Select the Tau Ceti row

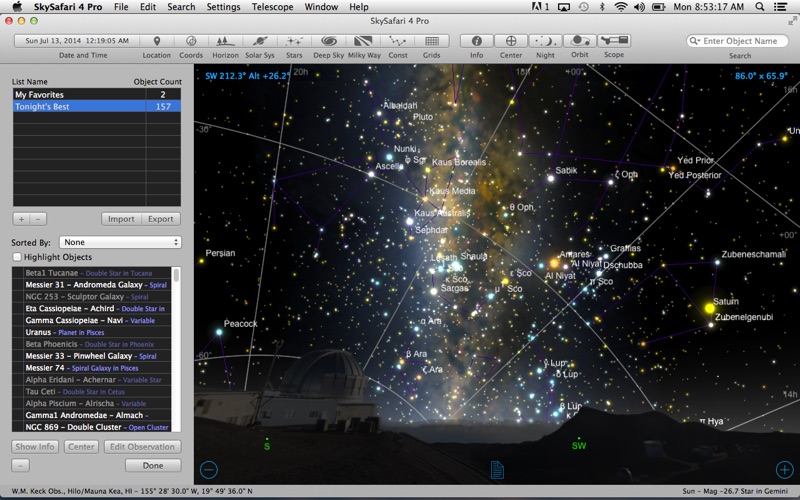(x=92, y=392)
